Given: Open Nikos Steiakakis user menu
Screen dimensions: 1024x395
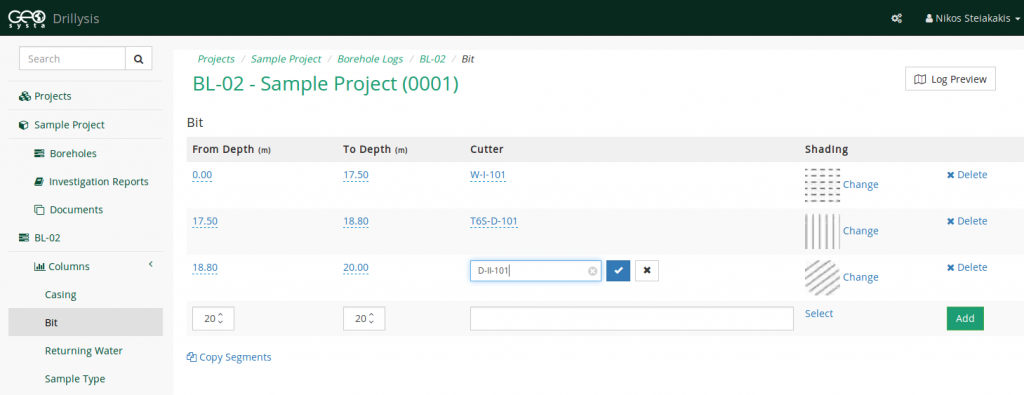Looking at the screenshot, I should (972, 18).
